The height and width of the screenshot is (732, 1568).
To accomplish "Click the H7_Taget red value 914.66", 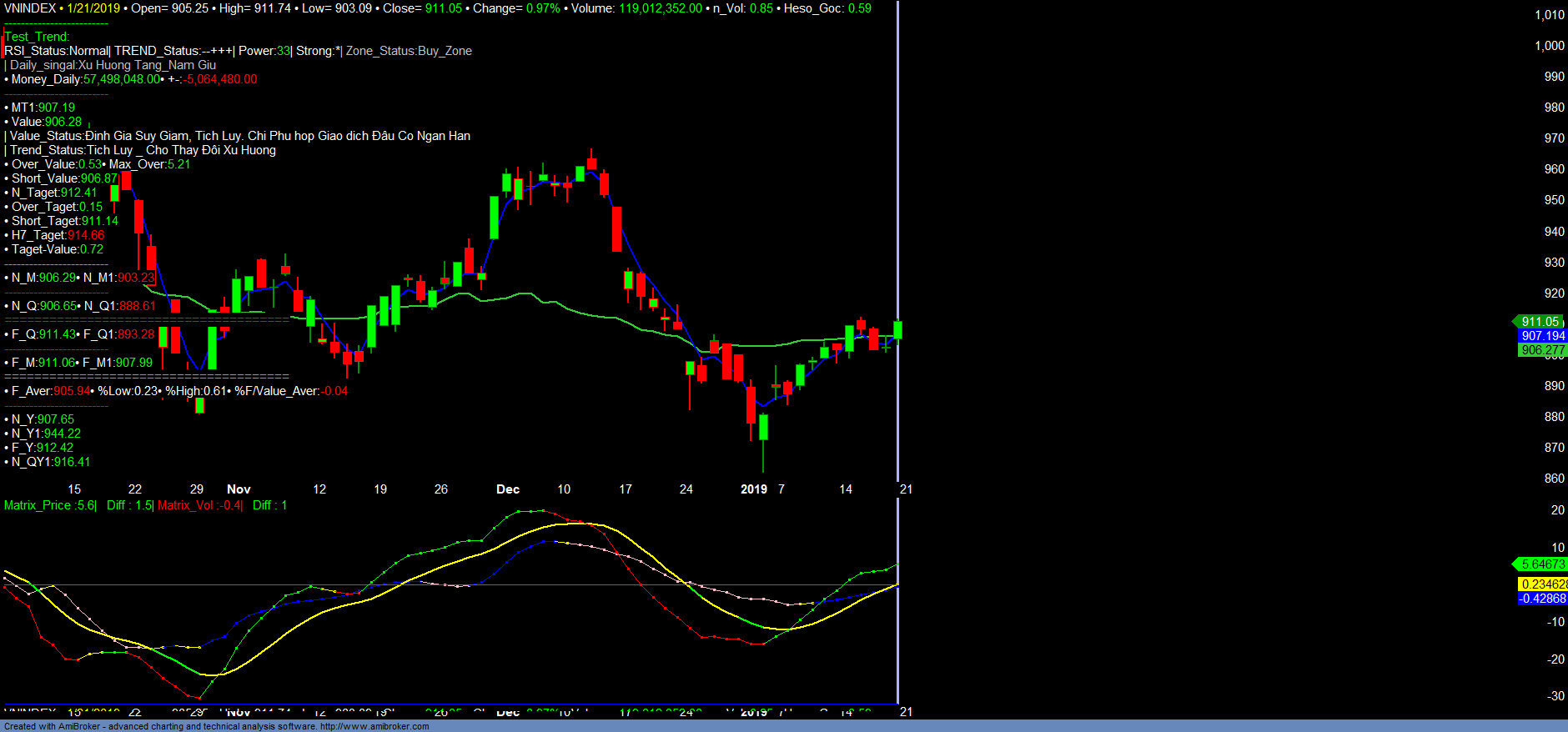I will click(86, 235).
